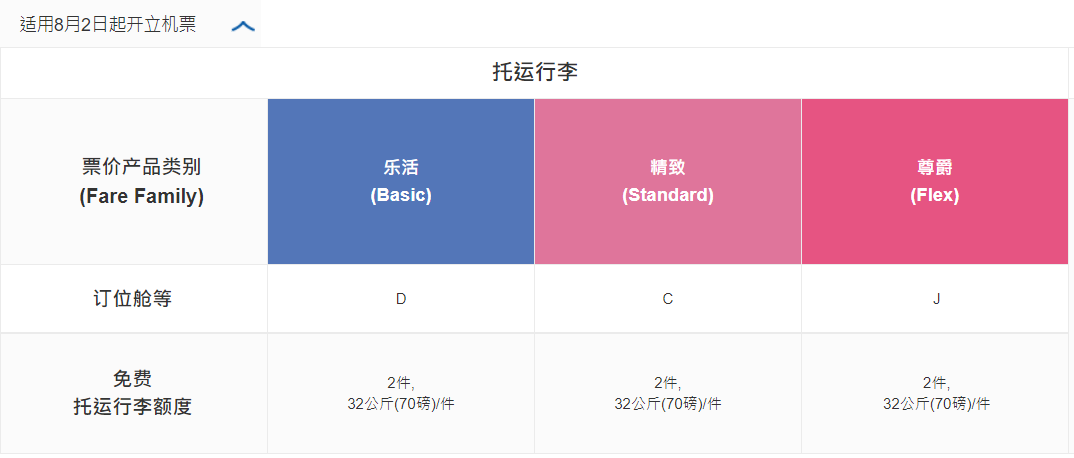Click the 尊爵 fare family title
Image resolution: width=1074 pixels, height=458 pixels.
click(935, 167)
